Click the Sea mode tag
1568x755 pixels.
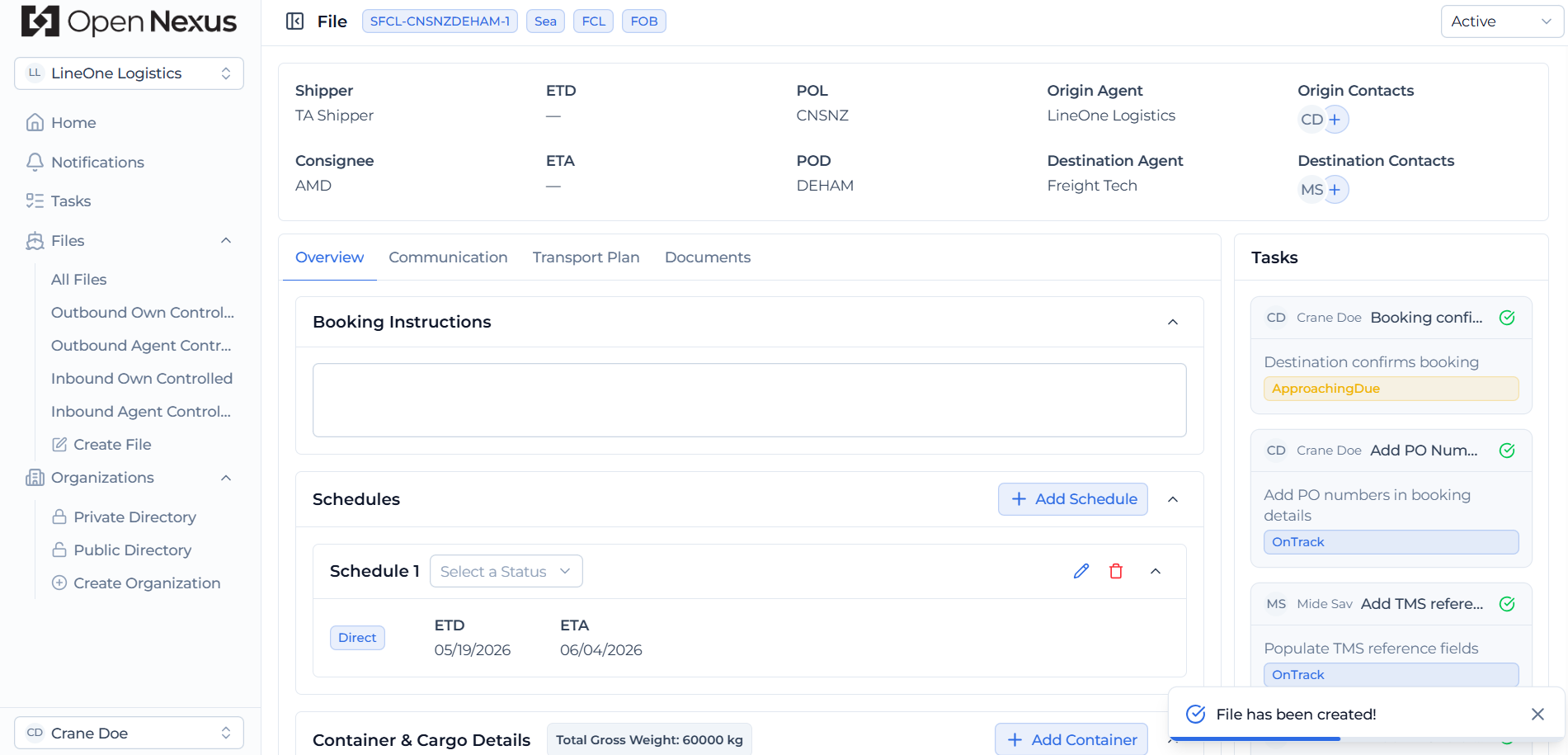(545, 21)
